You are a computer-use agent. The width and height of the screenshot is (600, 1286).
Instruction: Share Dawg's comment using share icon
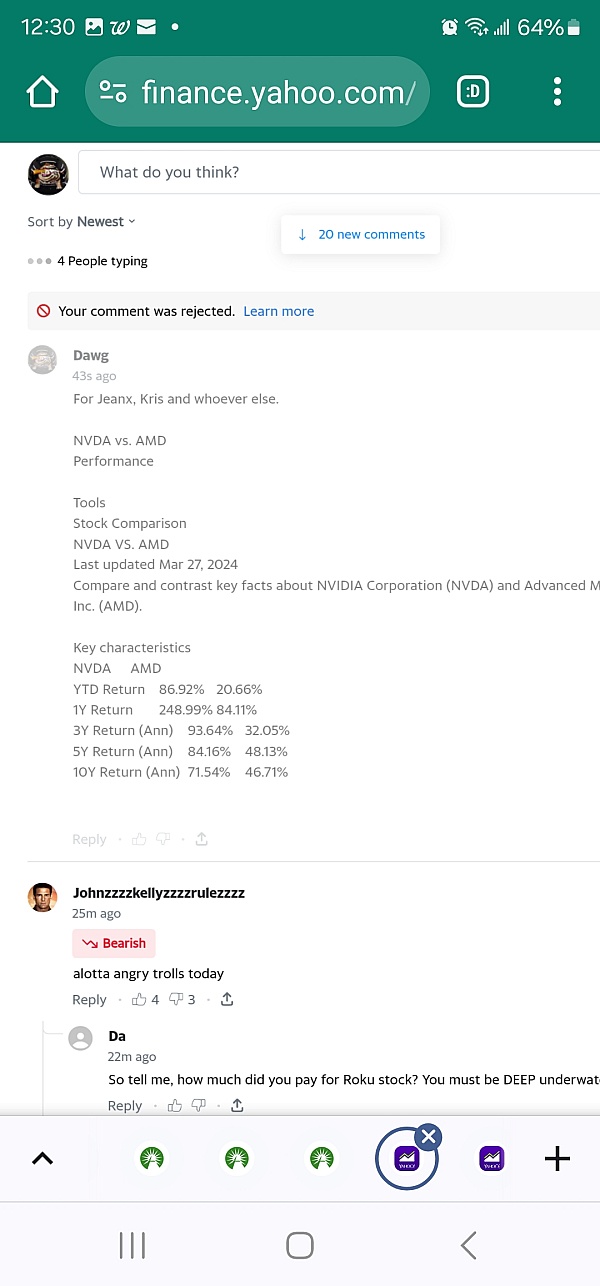tap(202, 839)
